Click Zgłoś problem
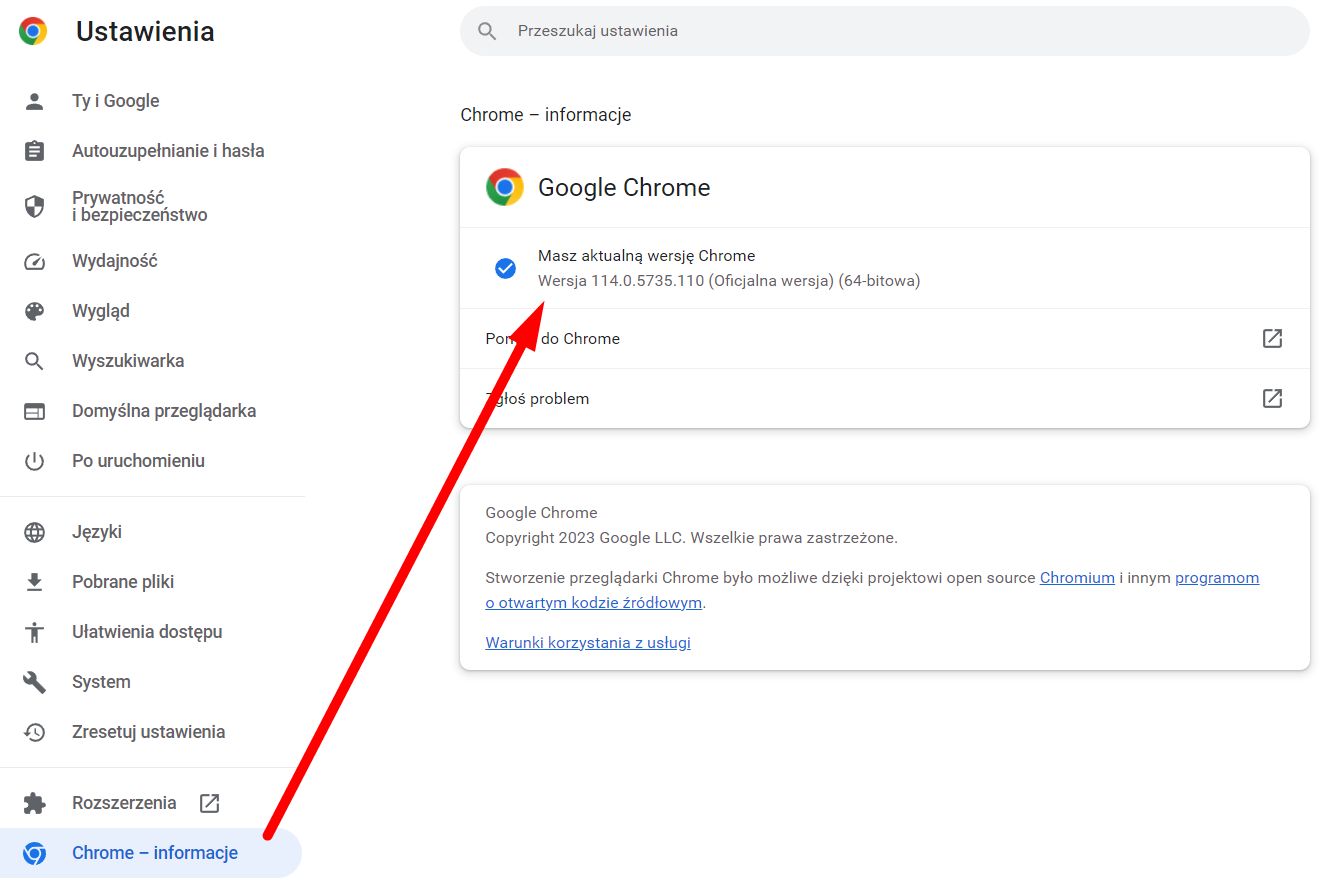The width and height of the screenshot is (1343, 895). coord(537,398)
